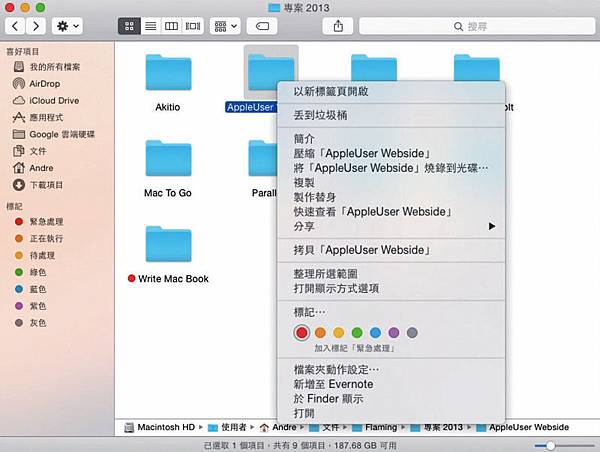The image size is (600, 452).
Task: Open 應用程式 in the sidebar
Action: pos(38,117)
